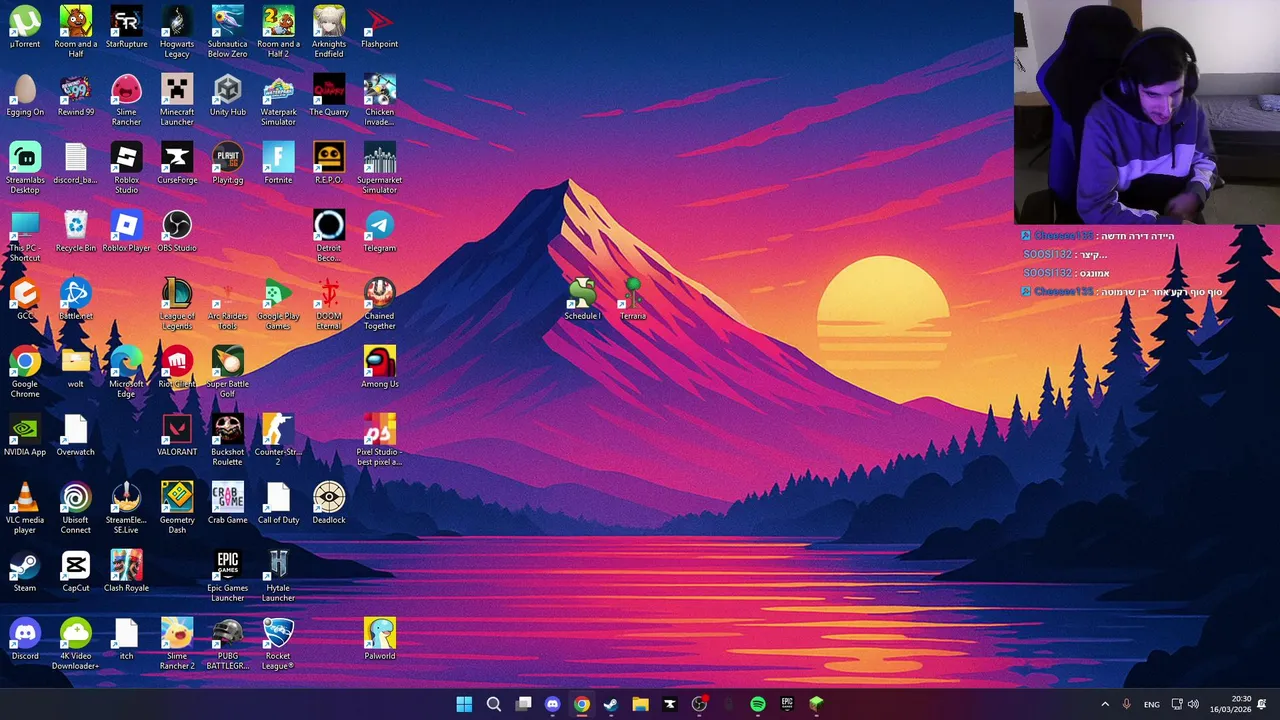Image resolution: width=1280 pixels, height=720 pixels.
Task: Select the Counter-Strike 2 desktop icon
Action: tap(278, 440)
